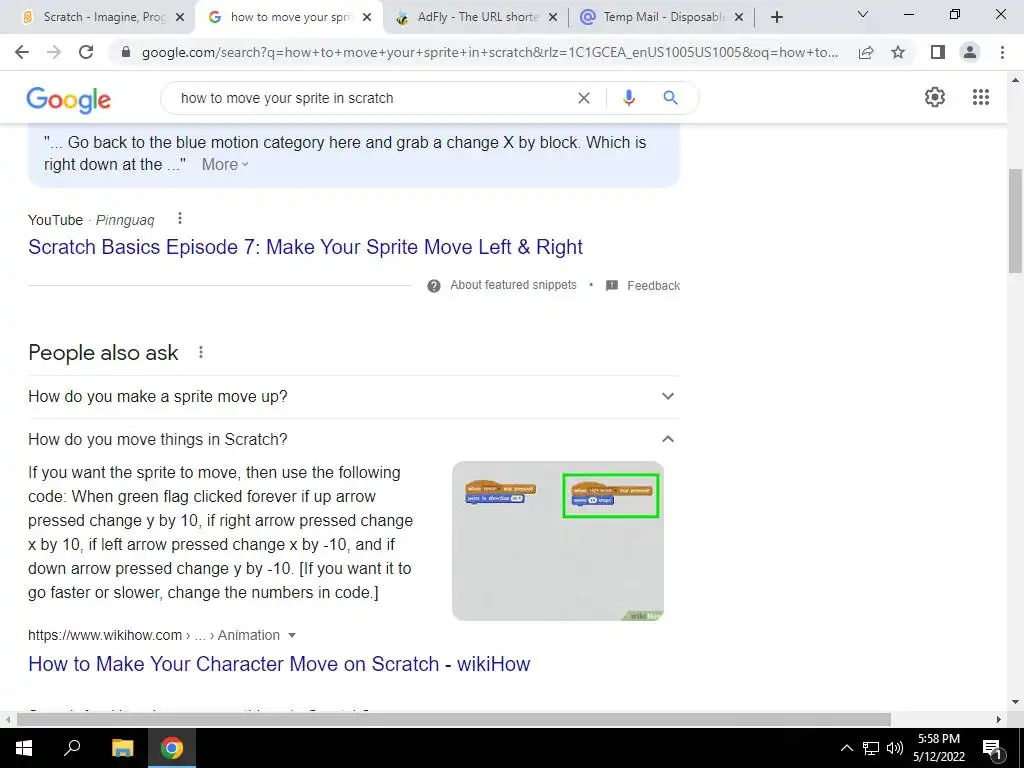Image resolution: width=1024 pixels, height=768 pixels.
Task: Bookmark this page with the star icon
Action: [x=898, y=52]
